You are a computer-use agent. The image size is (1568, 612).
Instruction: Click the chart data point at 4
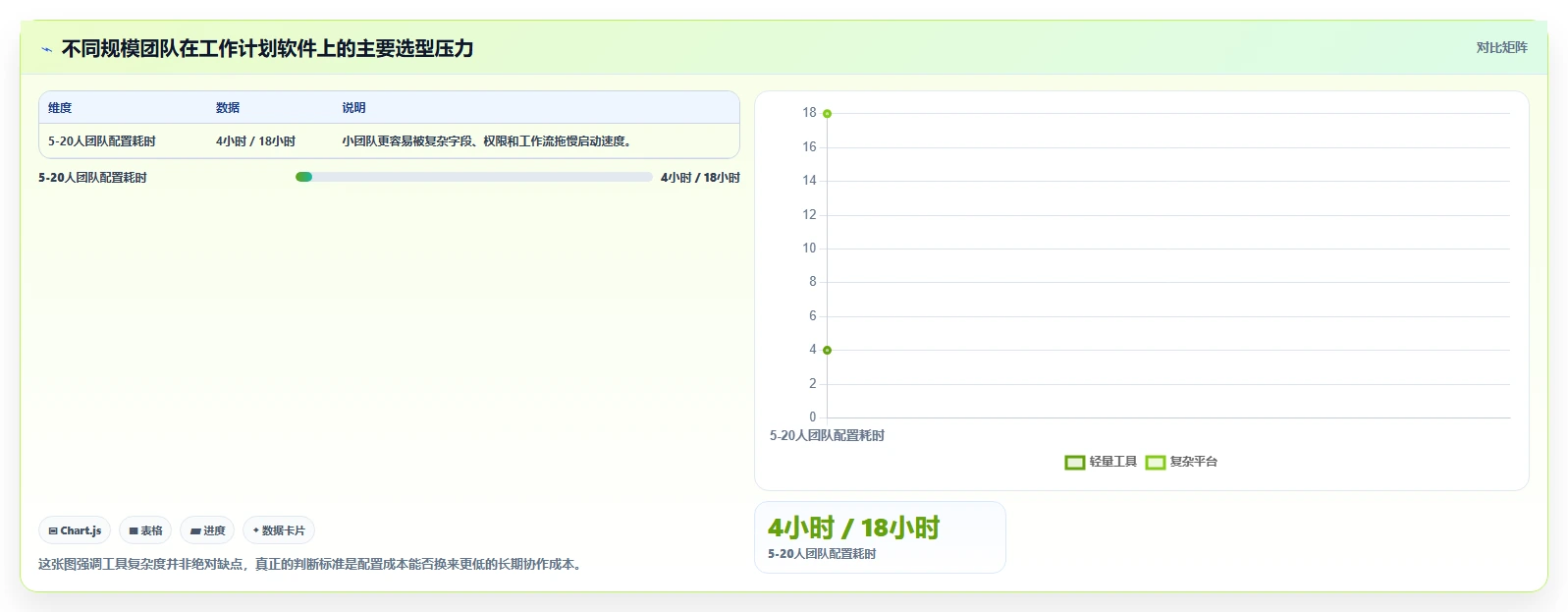[x=828, y=350]
